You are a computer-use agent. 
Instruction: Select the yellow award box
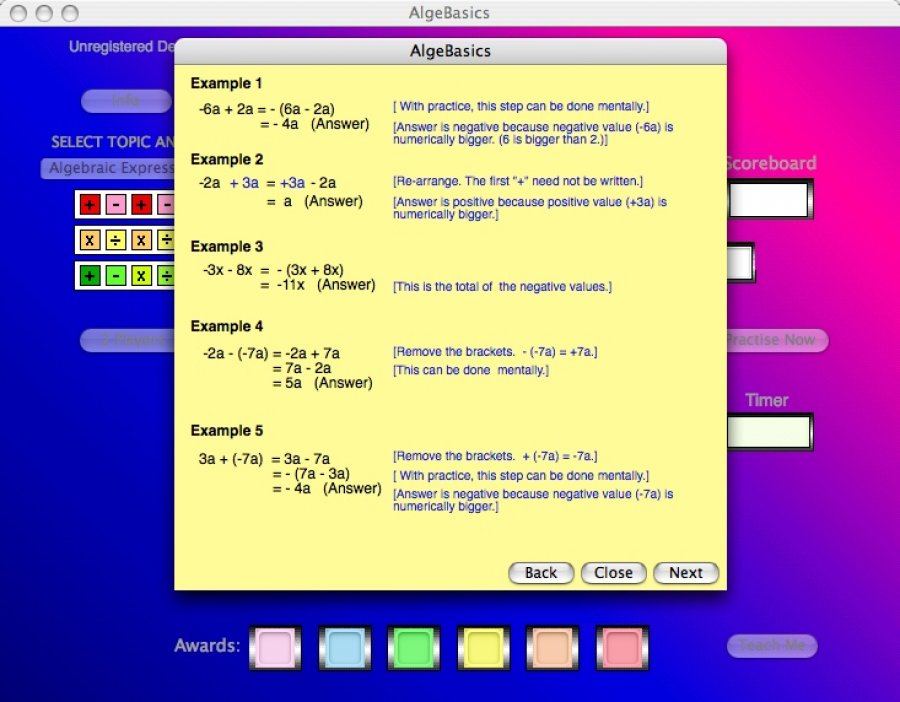point(484,647)
